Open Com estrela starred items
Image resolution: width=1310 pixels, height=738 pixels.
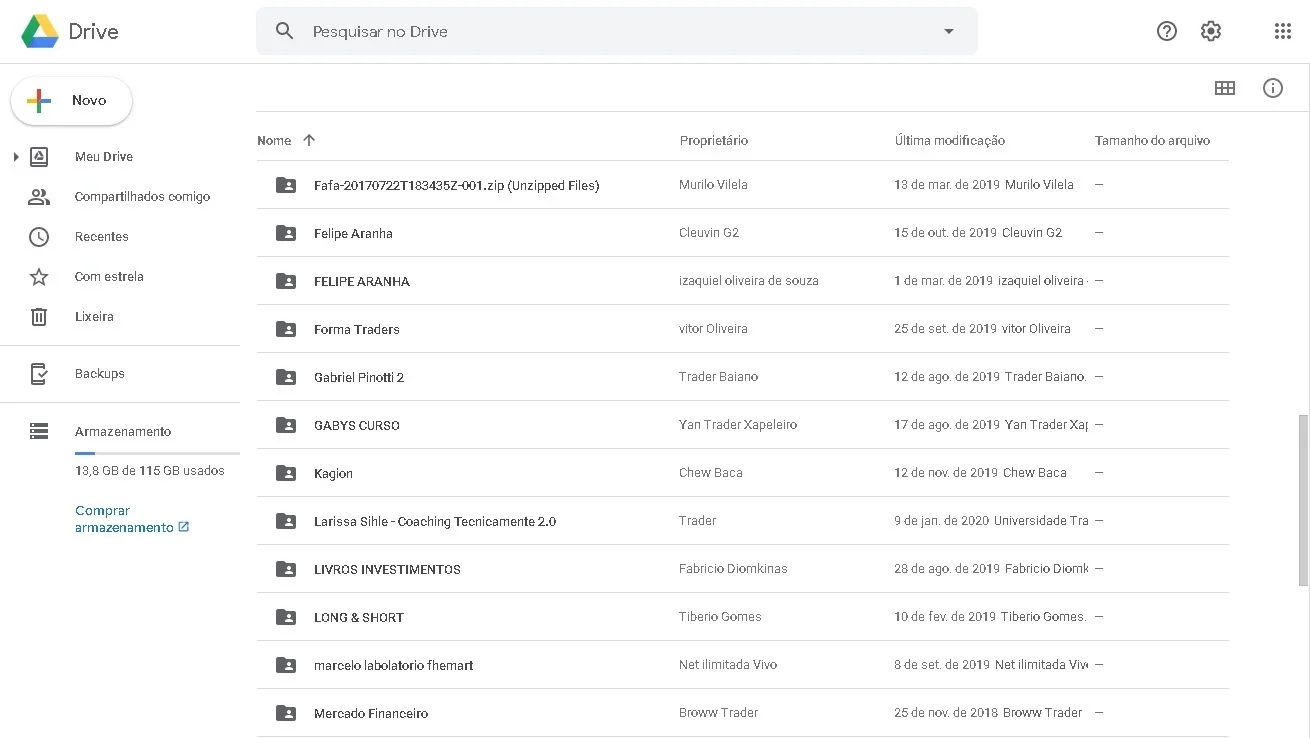pyautogui.click(x=109, y=276)
